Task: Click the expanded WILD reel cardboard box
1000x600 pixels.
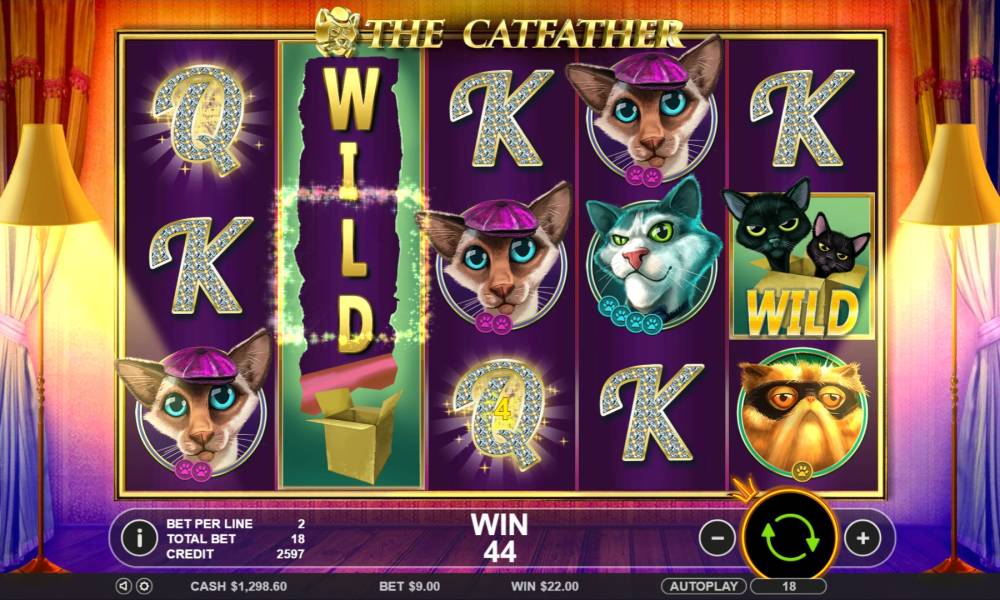Action: pos(354,434)
